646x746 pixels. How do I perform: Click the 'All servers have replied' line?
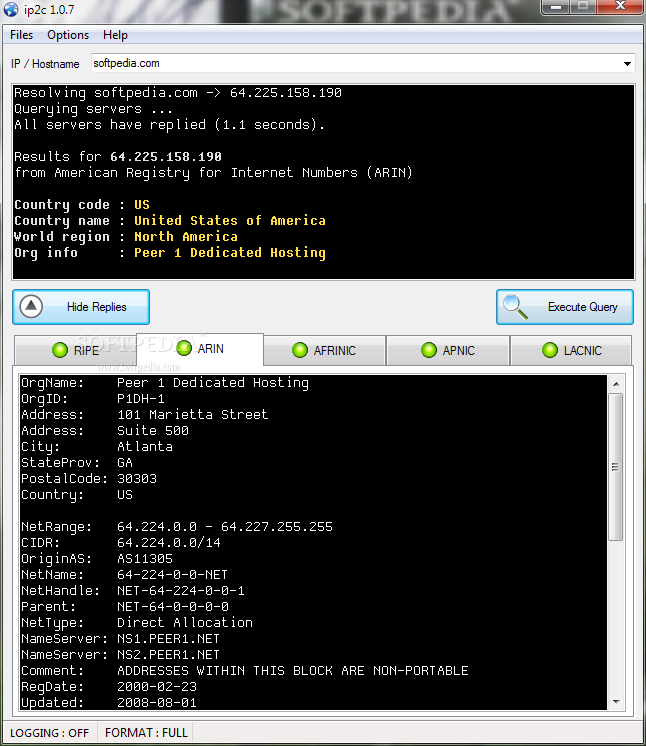tap(169, 125)
